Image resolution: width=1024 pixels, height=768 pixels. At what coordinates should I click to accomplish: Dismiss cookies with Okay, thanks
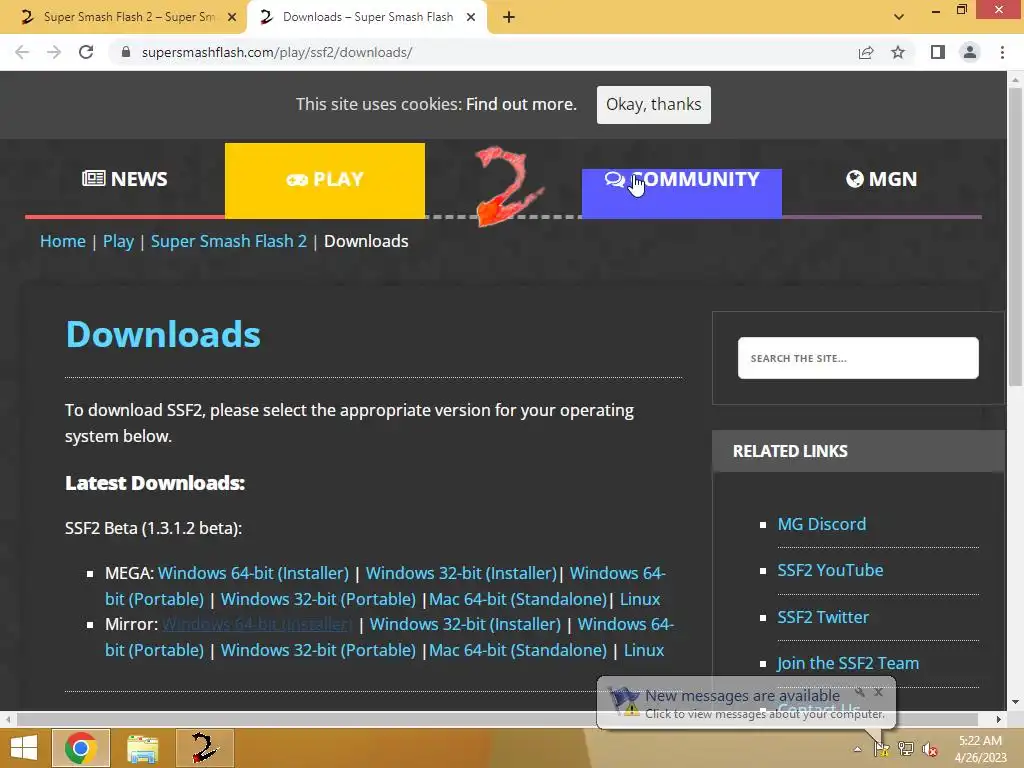click(654, 104)
